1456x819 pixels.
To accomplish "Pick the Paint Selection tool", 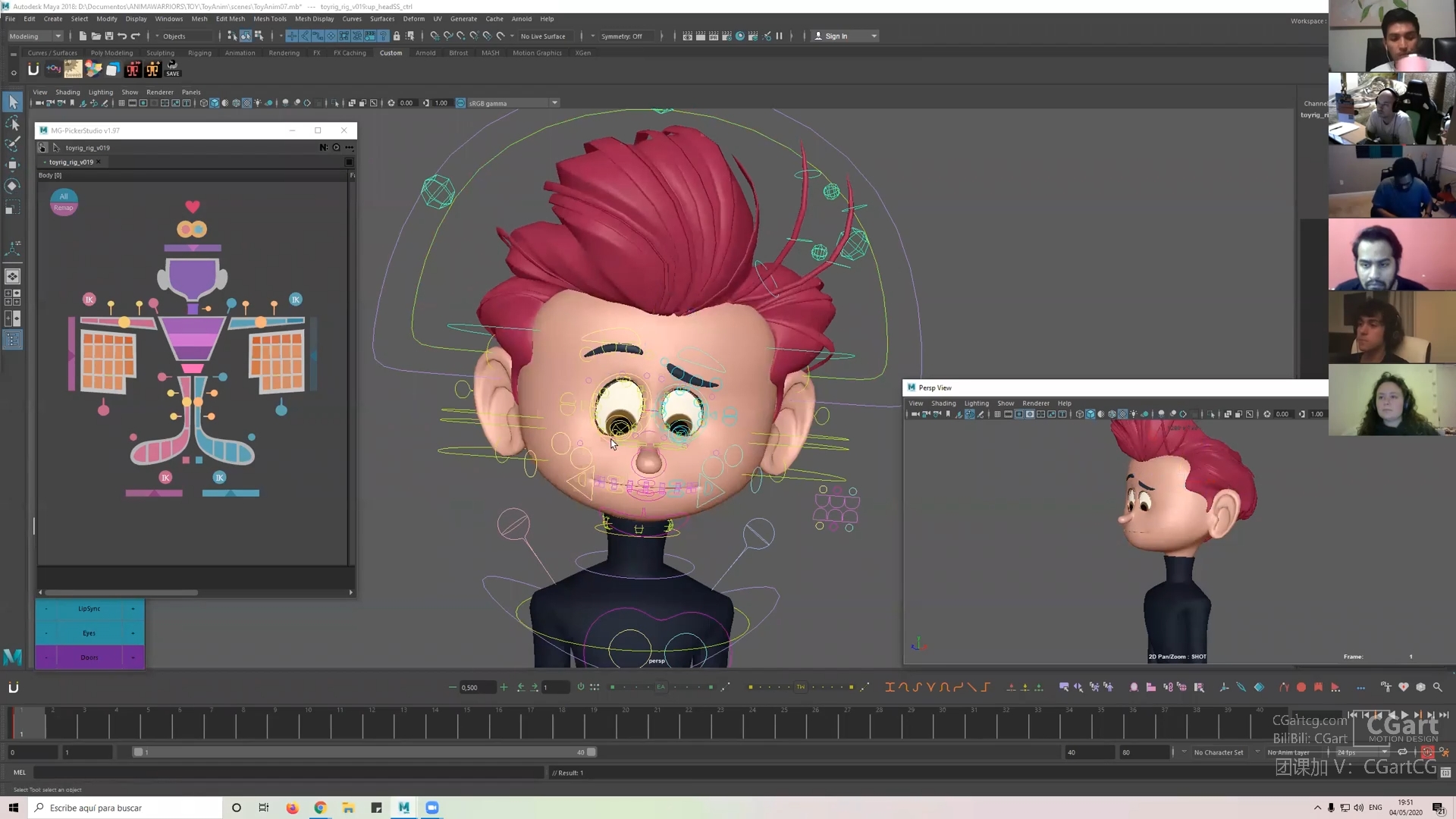I will point(13,144).
